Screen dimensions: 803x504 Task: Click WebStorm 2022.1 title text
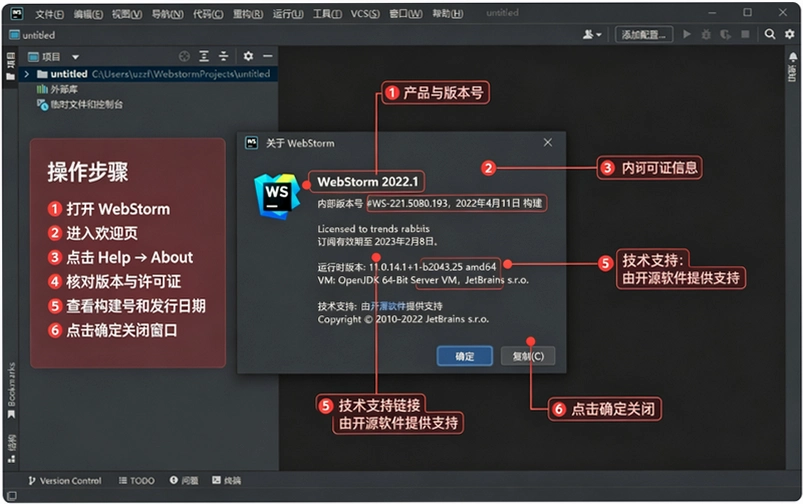point(367,182)
